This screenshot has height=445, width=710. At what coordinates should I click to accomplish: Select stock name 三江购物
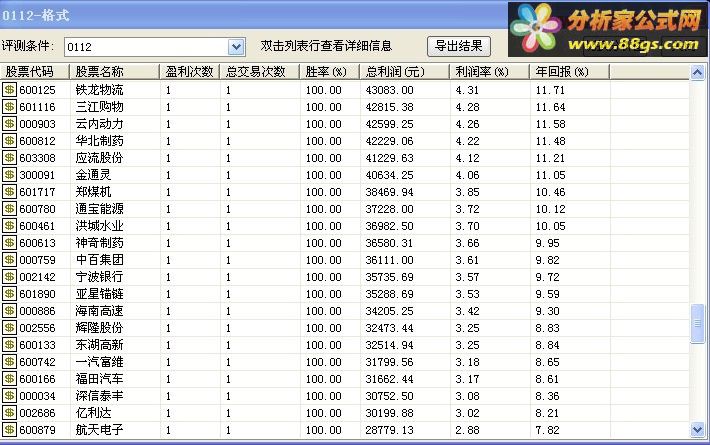[x=99, y=107]
